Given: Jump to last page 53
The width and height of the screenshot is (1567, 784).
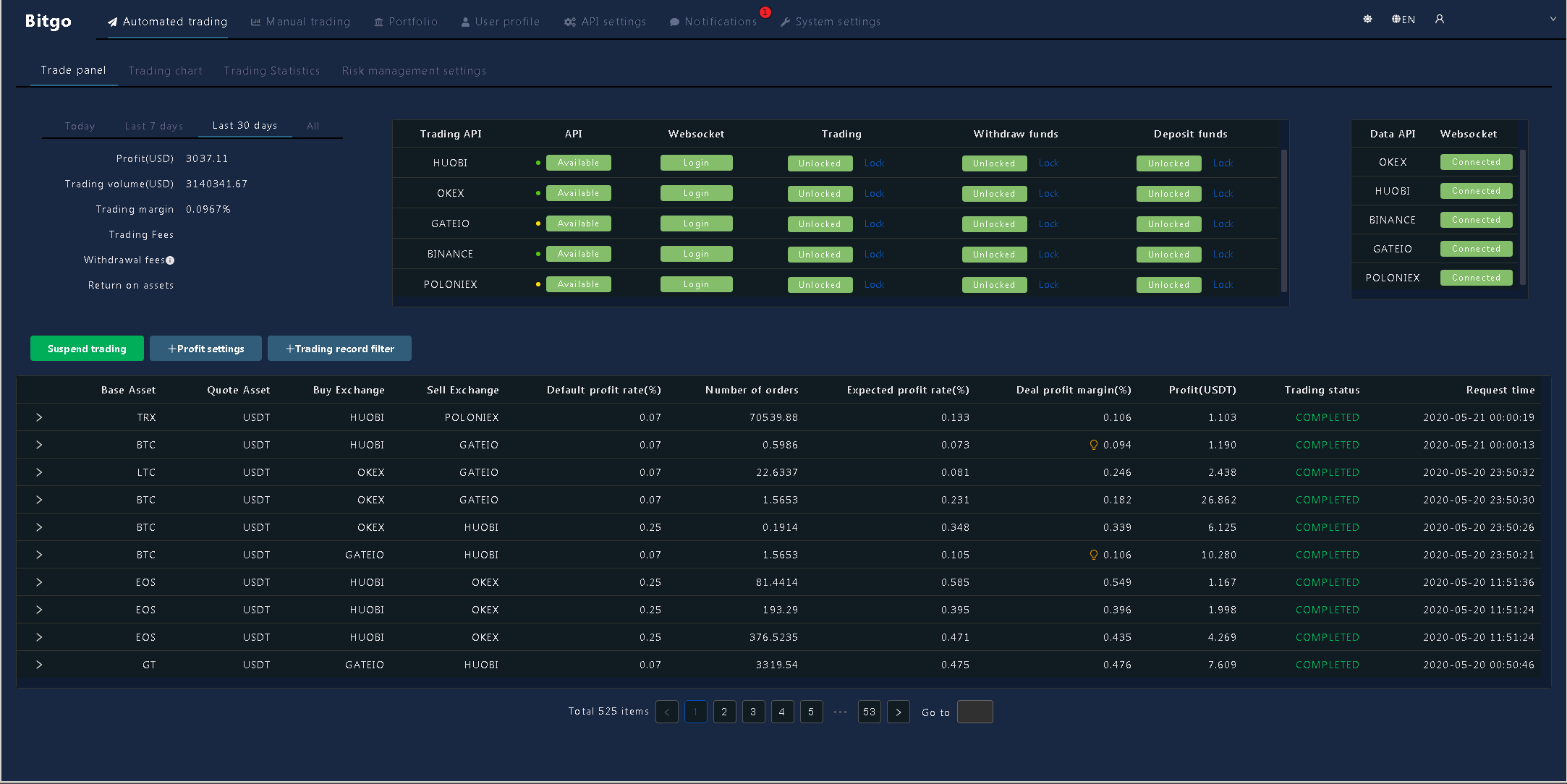Looking at the screenshot, I should click(x=870, y=712).
